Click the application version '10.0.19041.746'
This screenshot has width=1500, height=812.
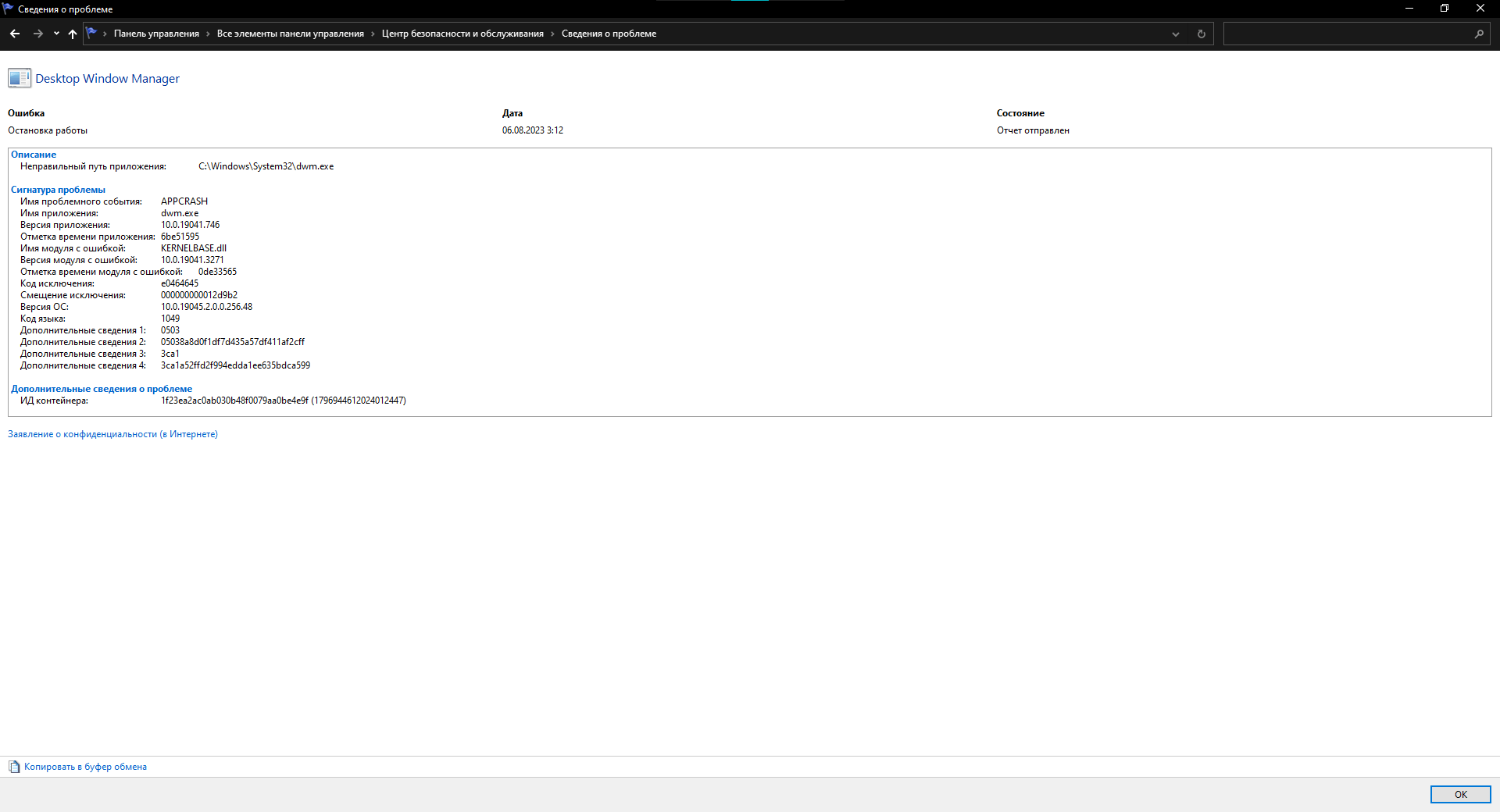(190, 225)
